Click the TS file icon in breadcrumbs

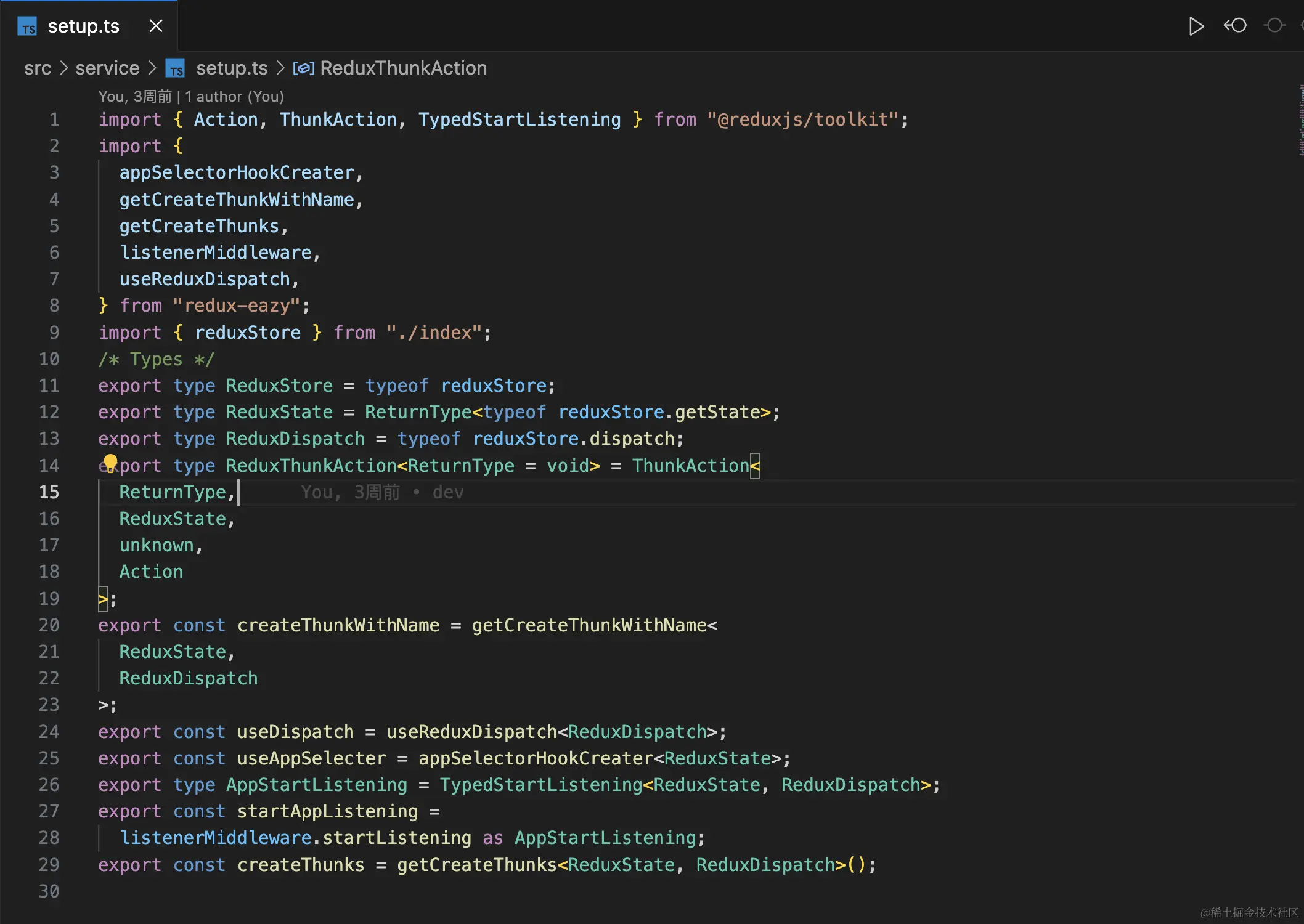[176, 68]
